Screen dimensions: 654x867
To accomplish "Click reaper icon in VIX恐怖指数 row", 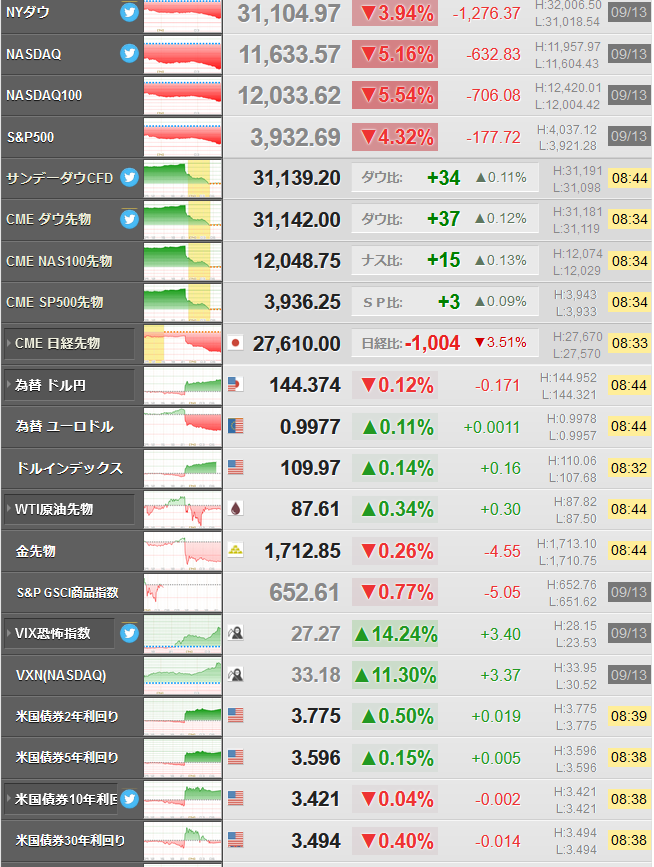I will point(236,633).
